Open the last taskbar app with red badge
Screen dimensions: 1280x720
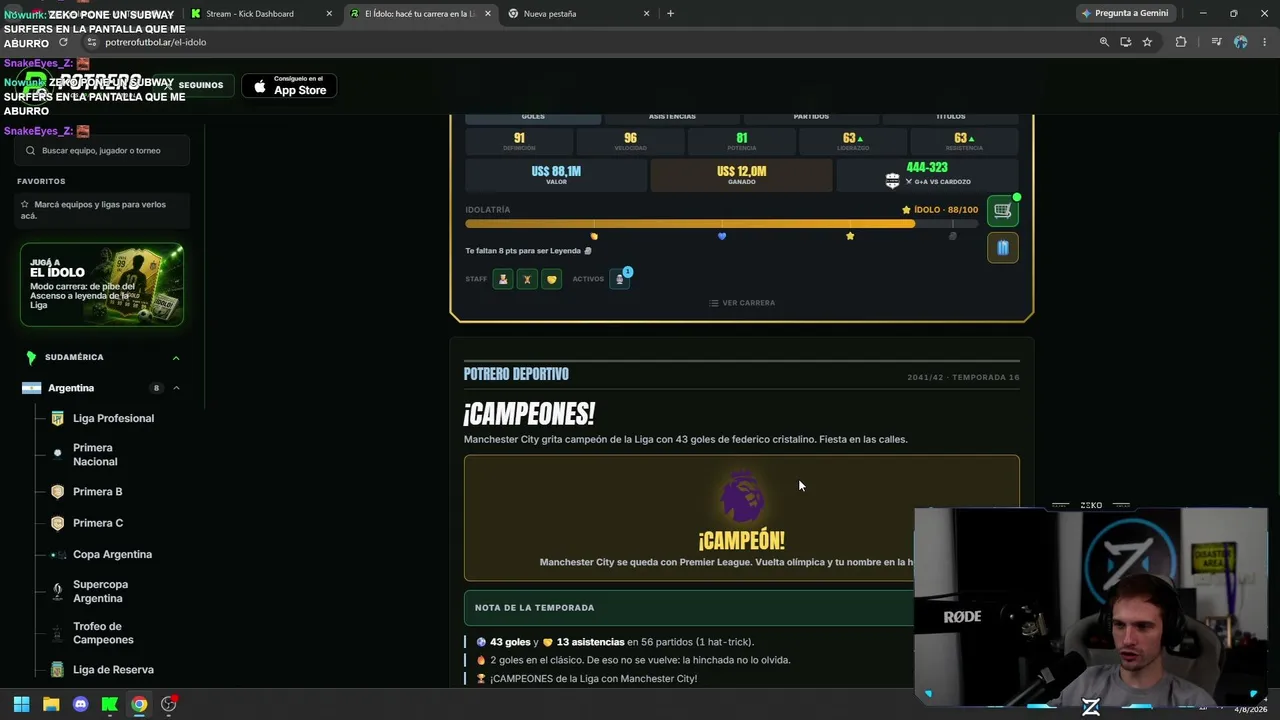(169, 704)
